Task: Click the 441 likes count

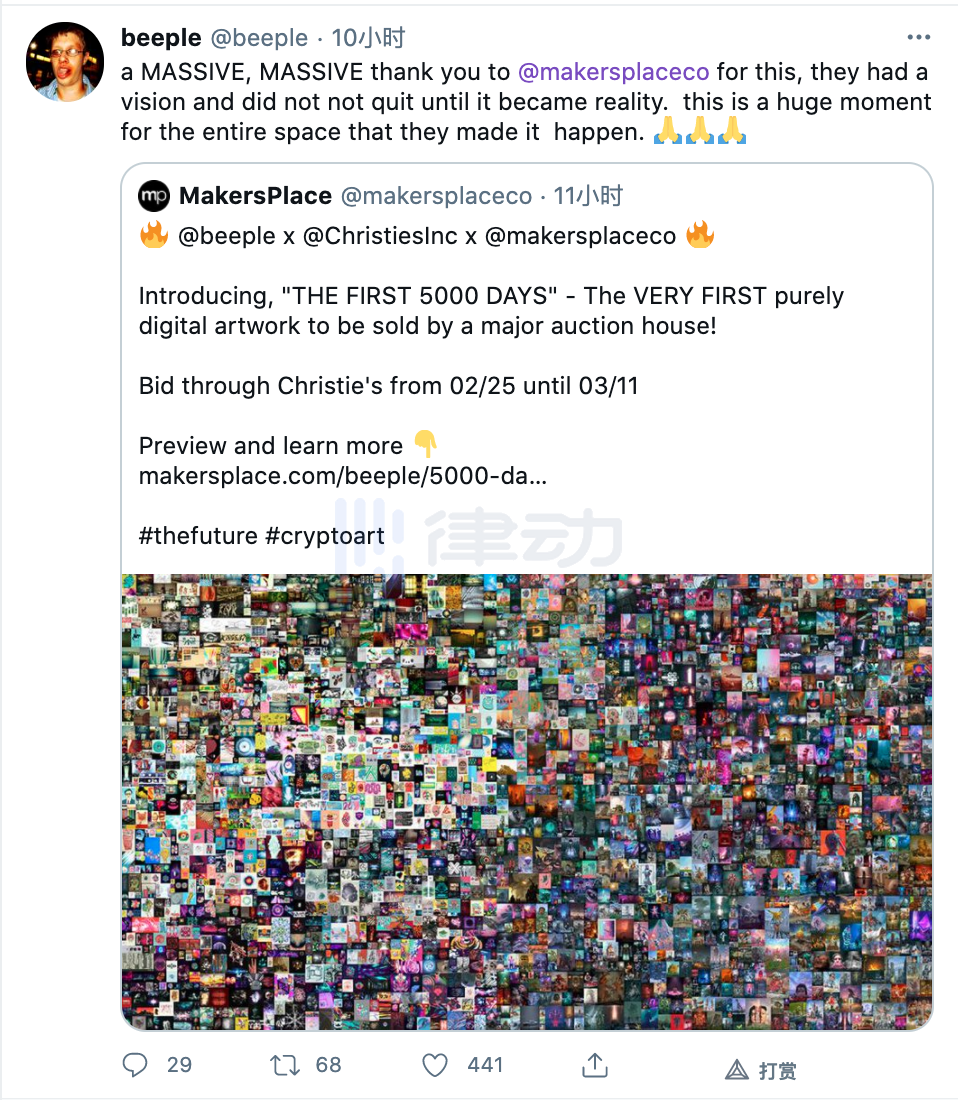Action: point(485,1065)
